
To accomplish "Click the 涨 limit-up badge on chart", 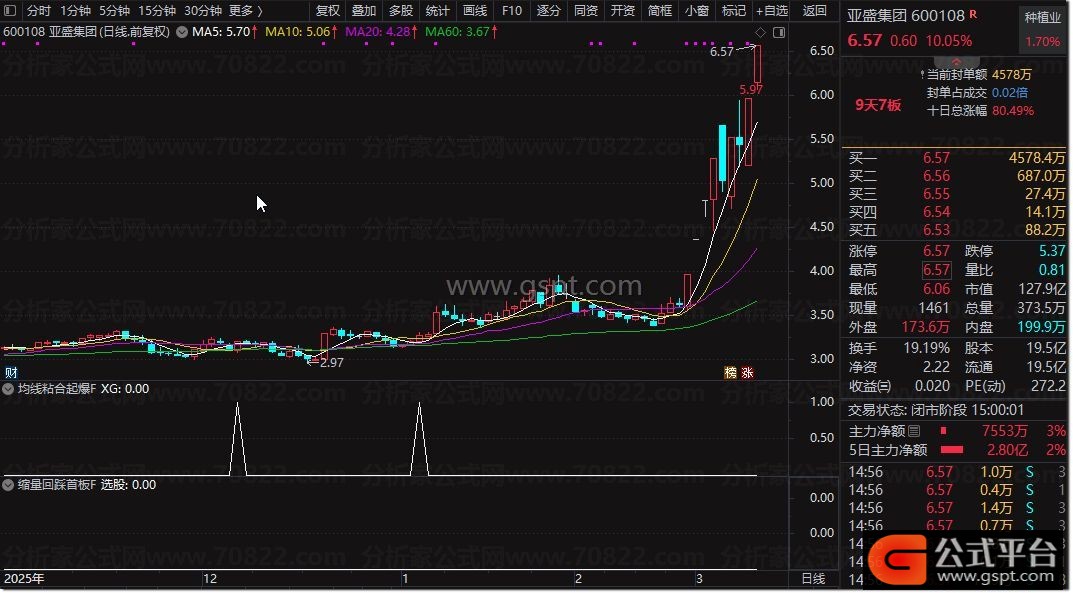I will (x=747, y=373).
